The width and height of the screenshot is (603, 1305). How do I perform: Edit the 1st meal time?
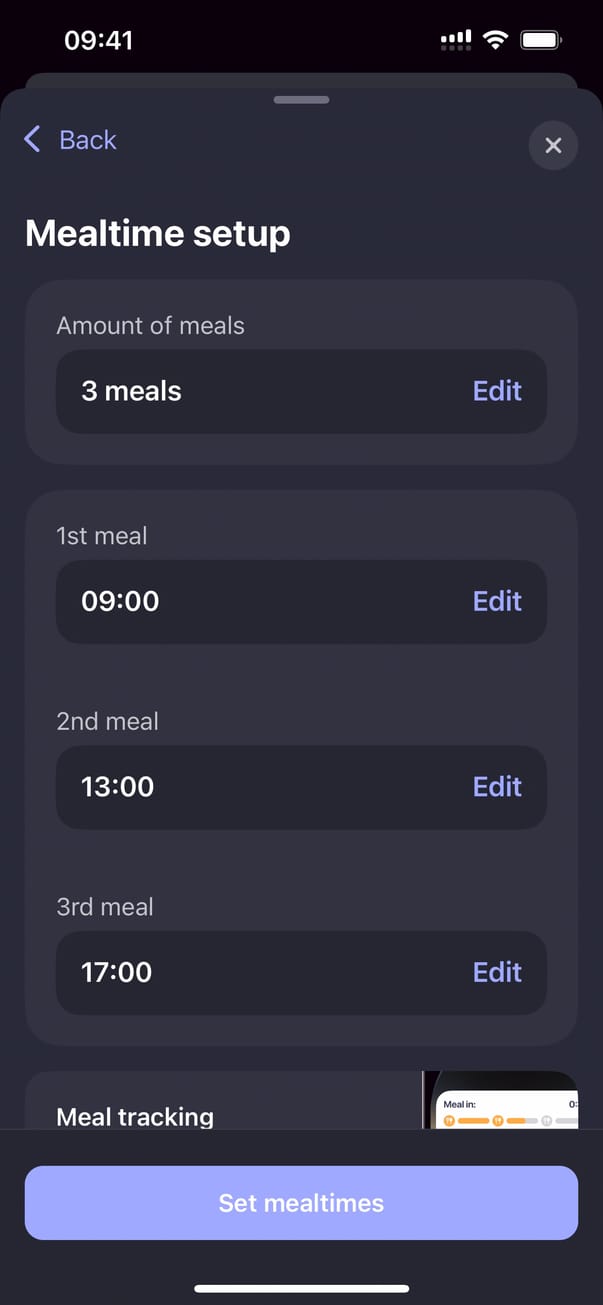[x=497, y=601]
